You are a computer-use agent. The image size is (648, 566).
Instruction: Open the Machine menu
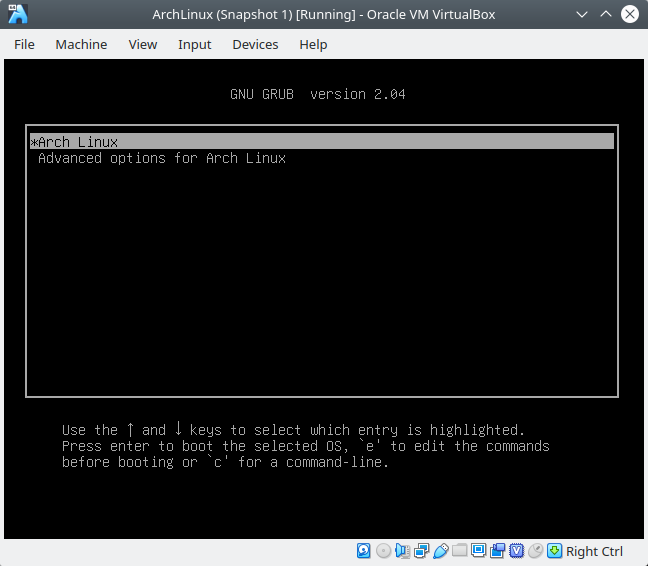pyautogui.click(x=81, y=44)
